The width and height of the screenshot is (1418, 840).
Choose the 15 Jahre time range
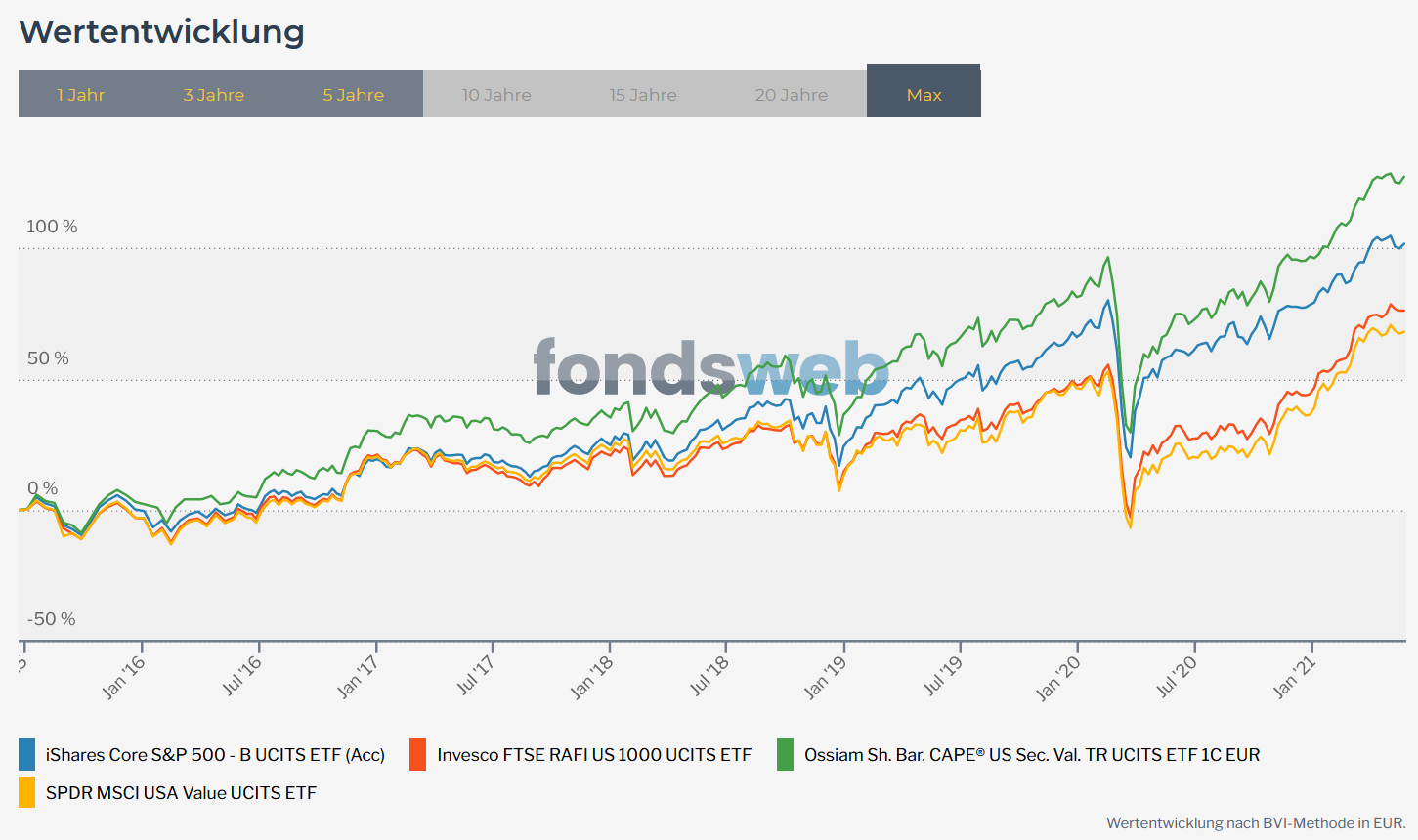pos(643,95)
